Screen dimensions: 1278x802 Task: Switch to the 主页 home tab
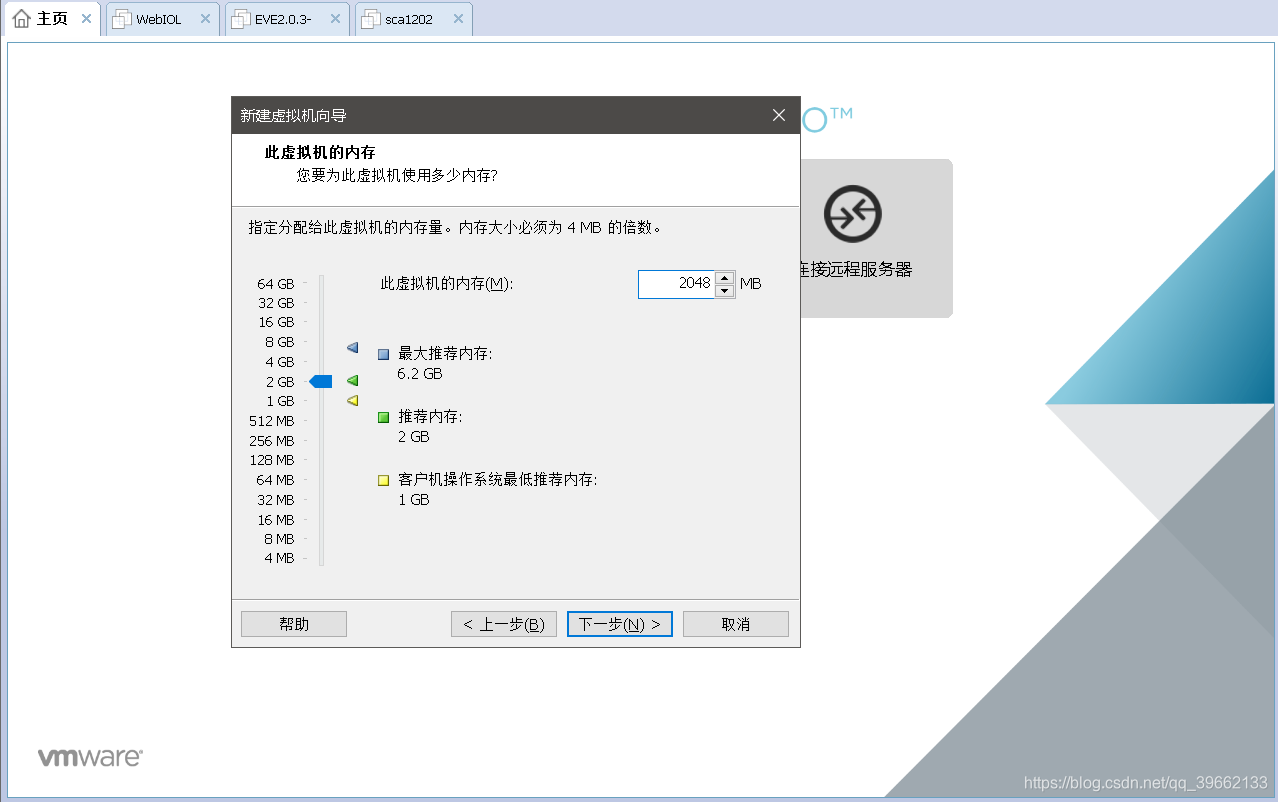tap(50, 19)
